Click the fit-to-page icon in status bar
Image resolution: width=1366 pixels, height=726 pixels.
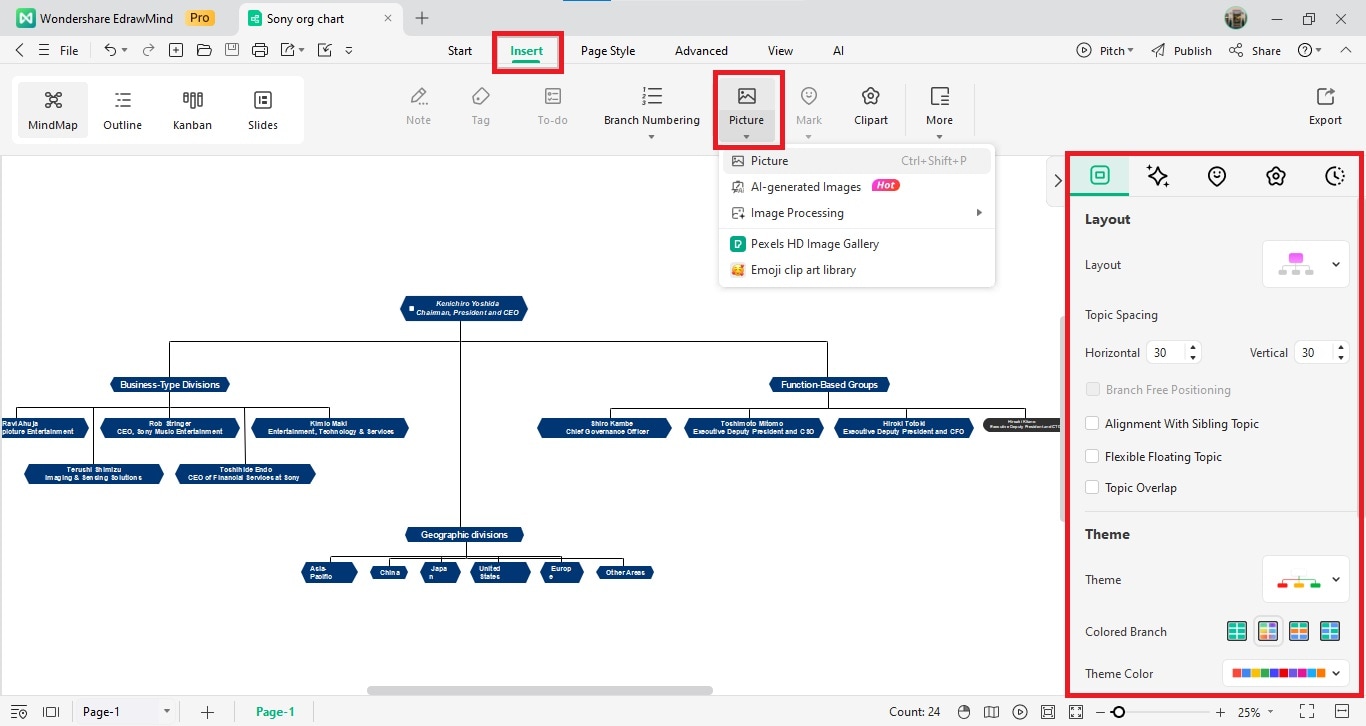1047,712
